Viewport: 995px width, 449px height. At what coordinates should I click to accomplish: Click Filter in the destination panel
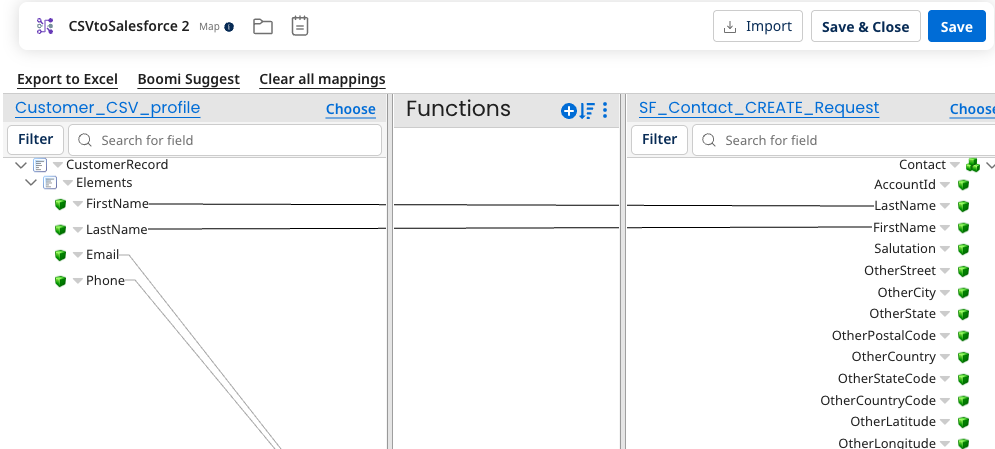pyautogui.click(x=659, y=140)
